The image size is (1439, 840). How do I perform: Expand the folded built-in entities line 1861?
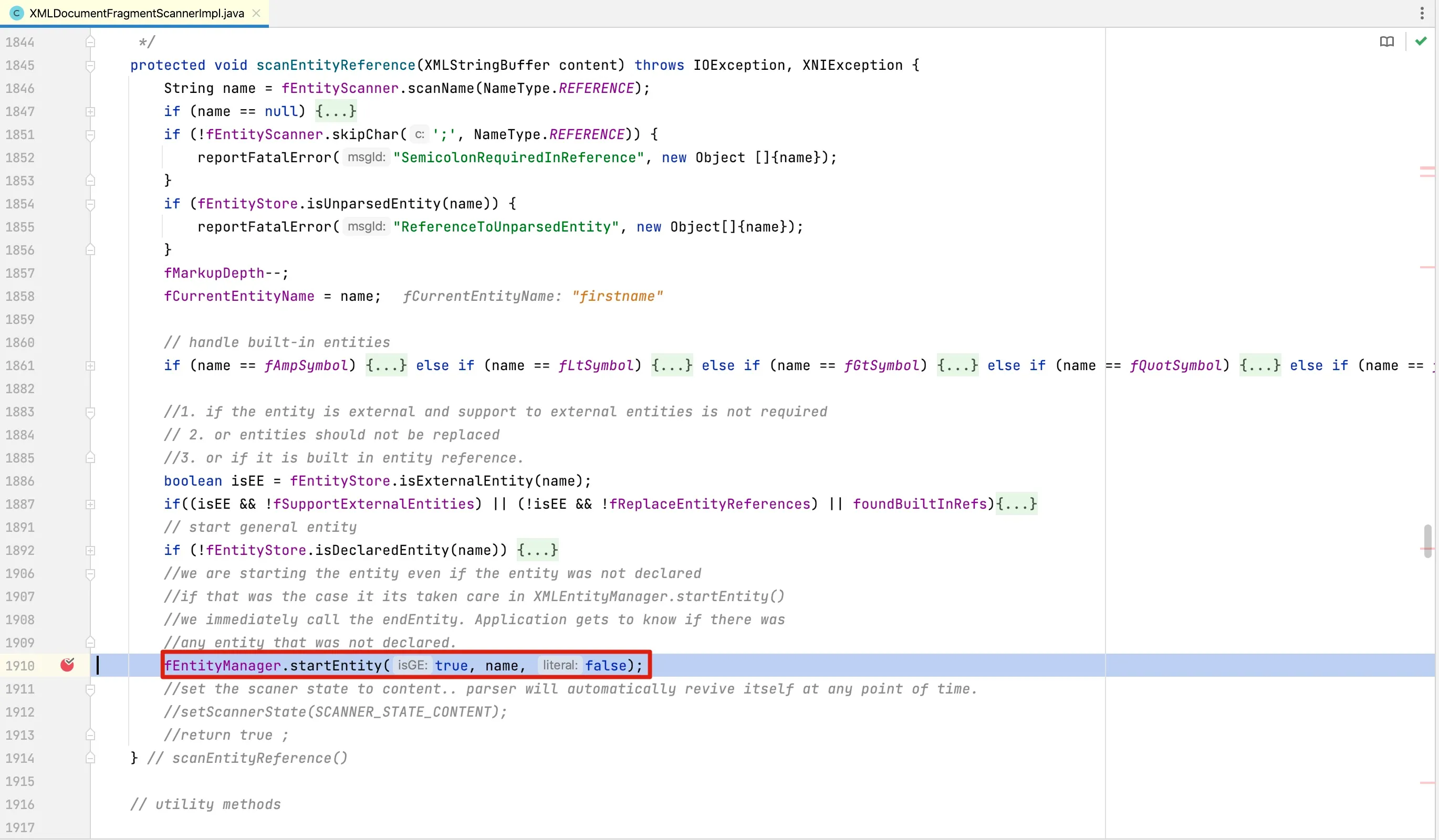(x=90, y=366)
